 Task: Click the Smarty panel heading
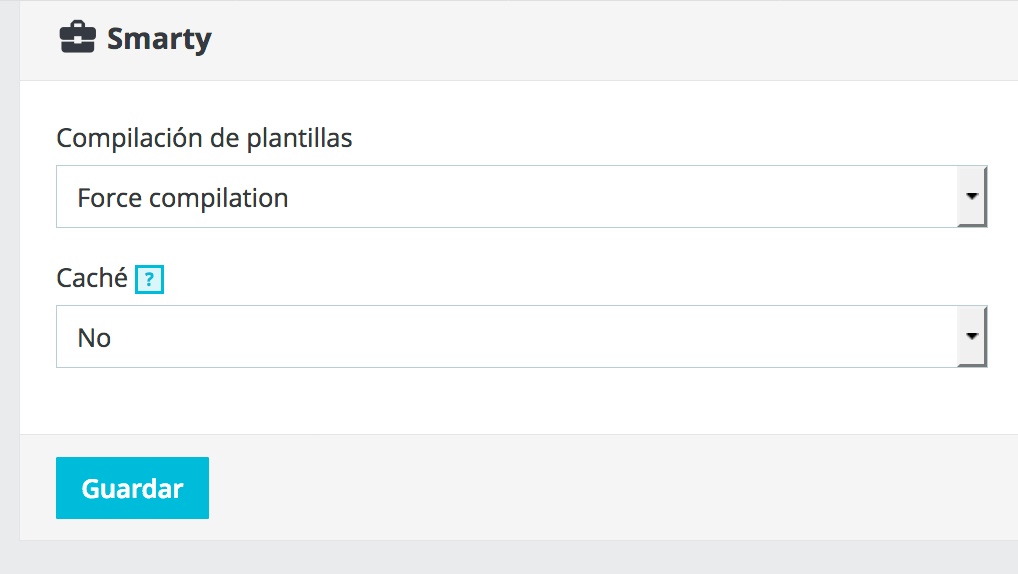(159, 39)
